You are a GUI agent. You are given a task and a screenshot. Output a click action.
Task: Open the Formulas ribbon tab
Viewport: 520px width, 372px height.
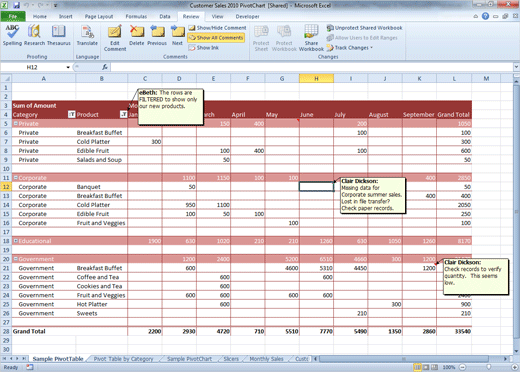136,16
